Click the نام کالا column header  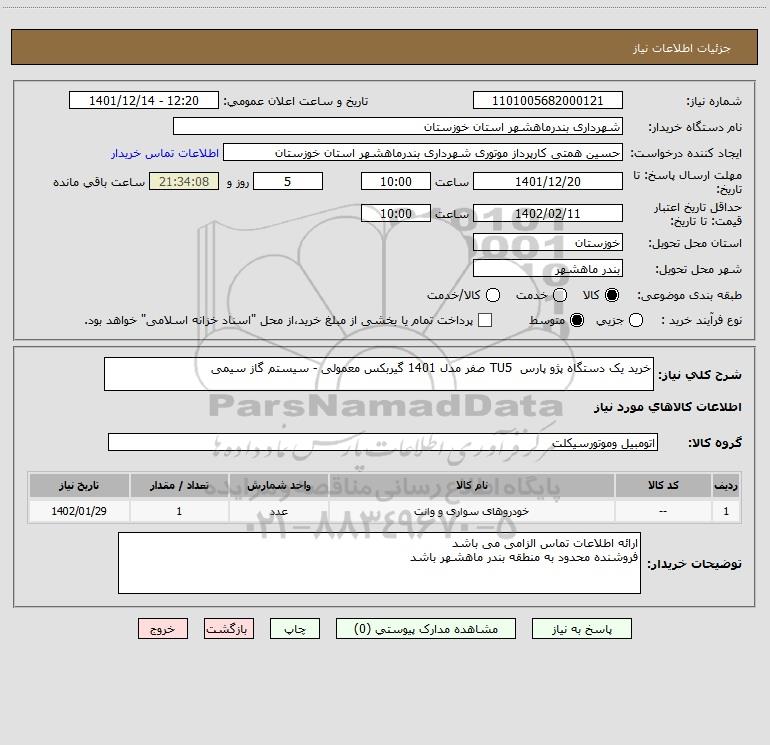[472, 485]
